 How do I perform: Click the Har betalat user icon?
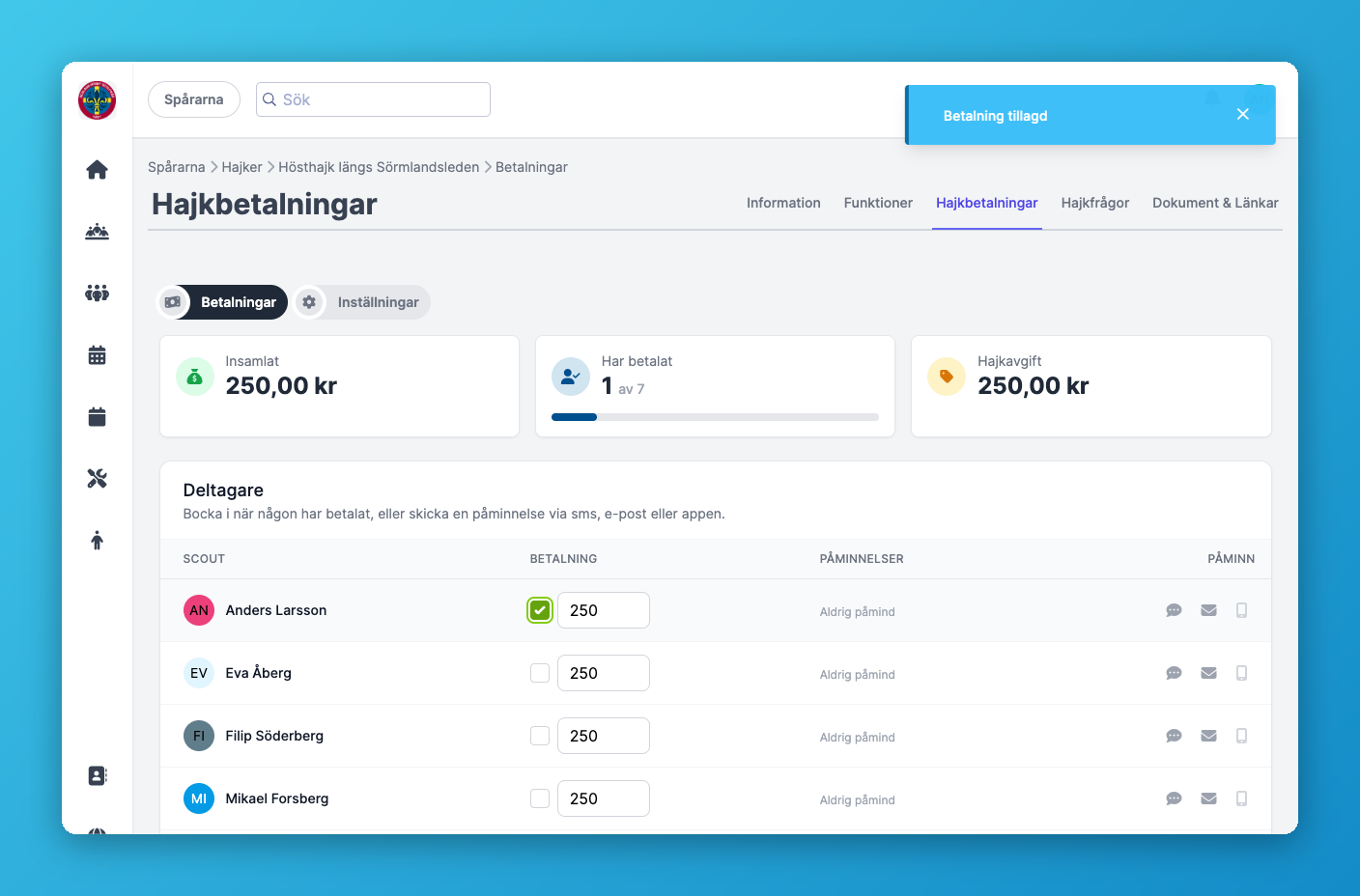click(571, 377)
